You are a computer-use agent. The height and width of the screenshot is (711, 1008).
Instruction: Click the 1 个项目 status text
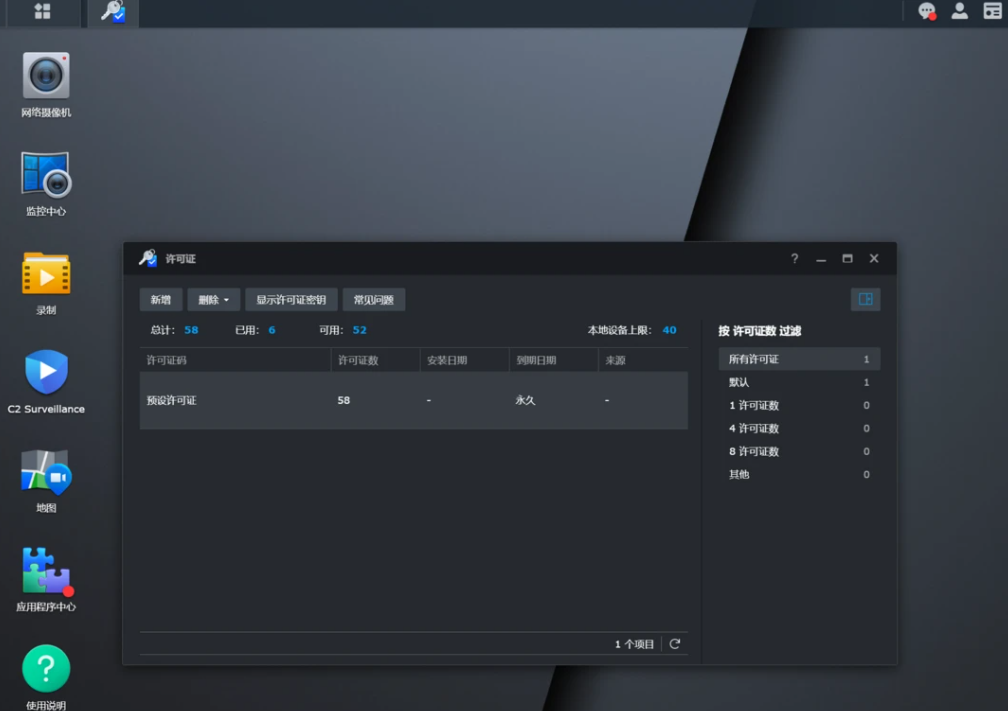pyautogui.click(x=634, y=644)
